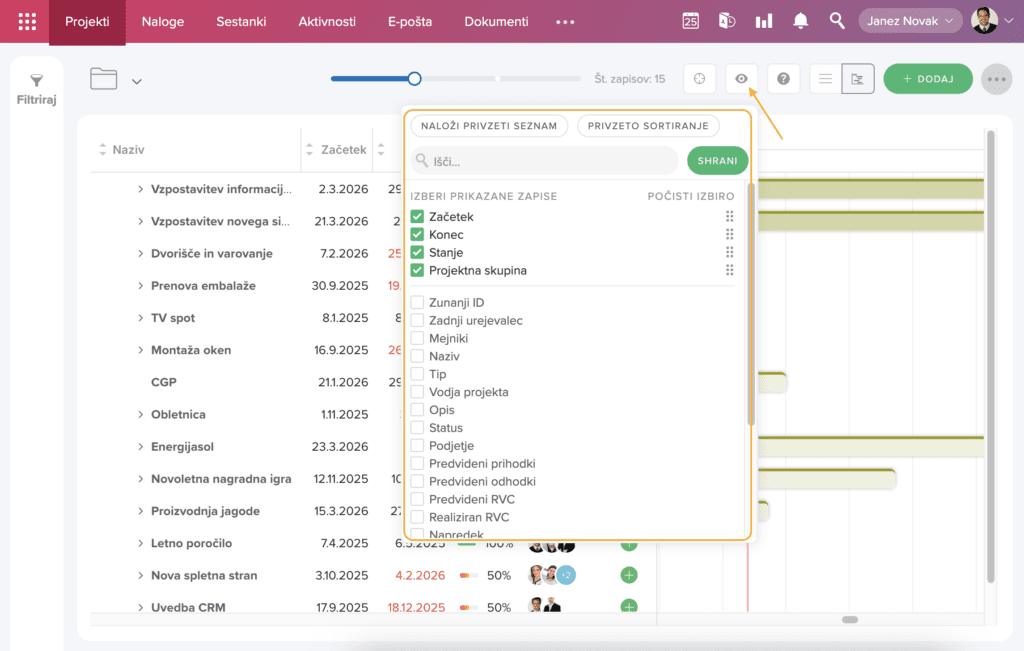Open the Janez Novak user dropdown

[909, 21]
